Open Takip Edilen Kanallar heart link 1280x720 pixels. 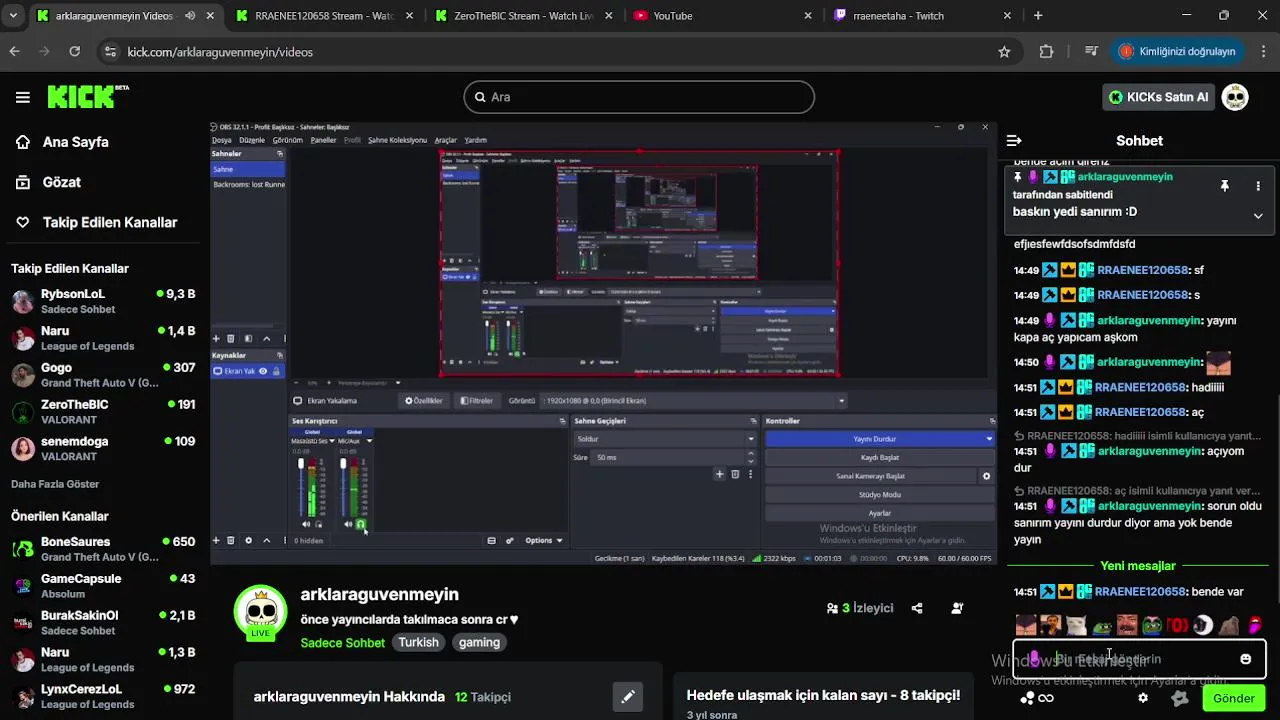point(96,222)
